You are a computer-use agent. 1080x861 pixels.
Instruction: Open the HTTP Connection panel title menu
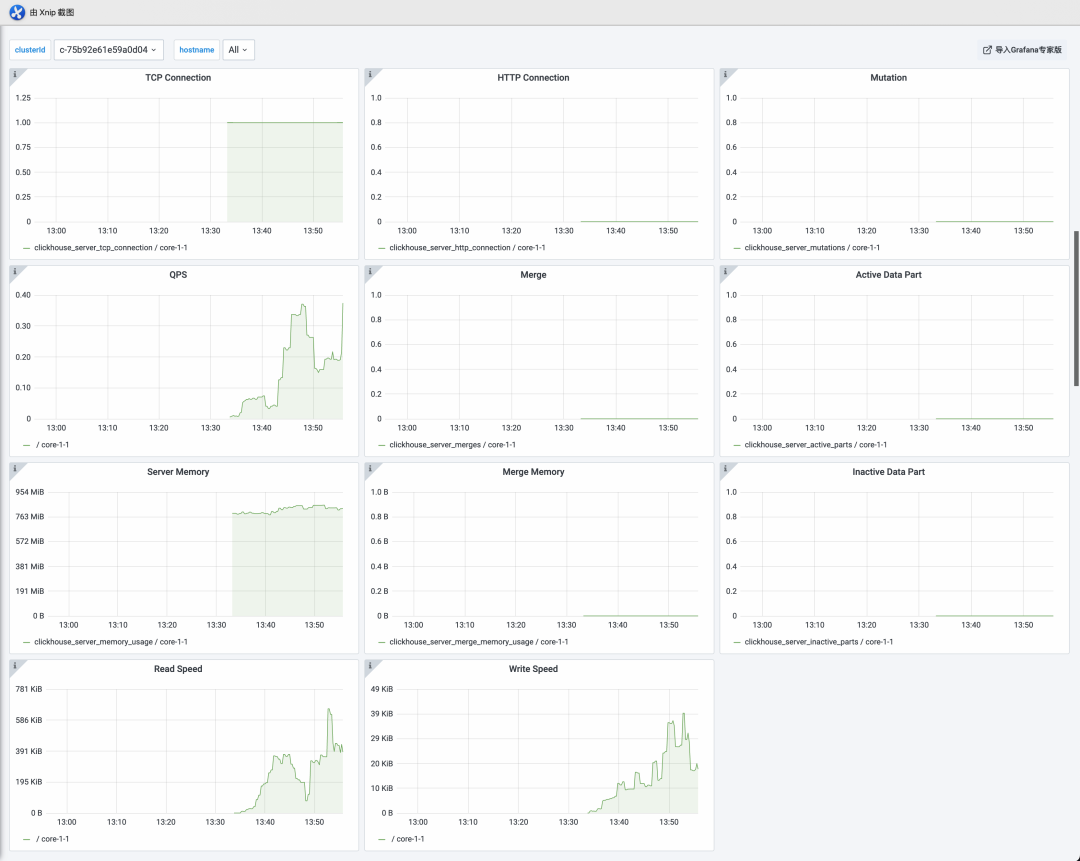(533, 78)
